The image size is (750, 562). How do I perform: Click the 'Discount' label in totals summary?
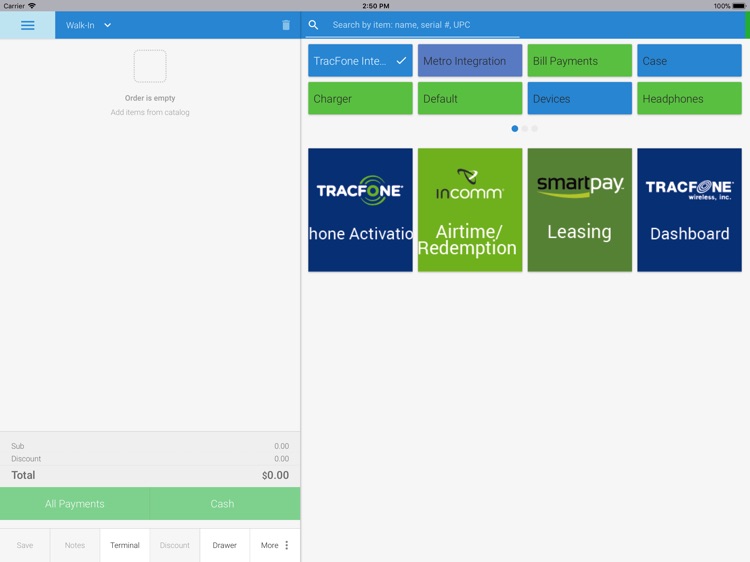click(x=26, y=459)
